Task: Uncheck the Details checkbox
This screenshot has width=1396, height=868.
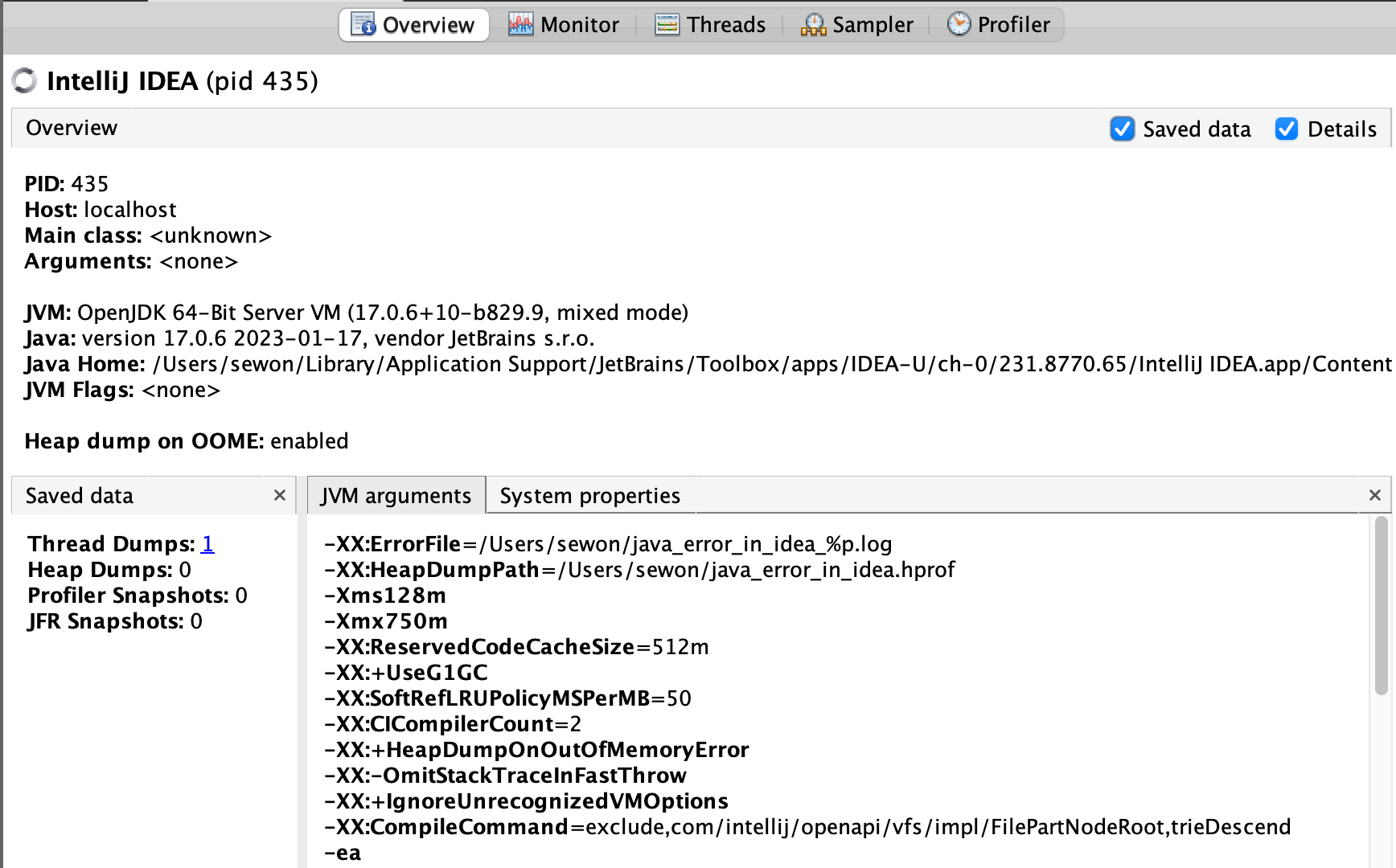Action: point(1287,129)
